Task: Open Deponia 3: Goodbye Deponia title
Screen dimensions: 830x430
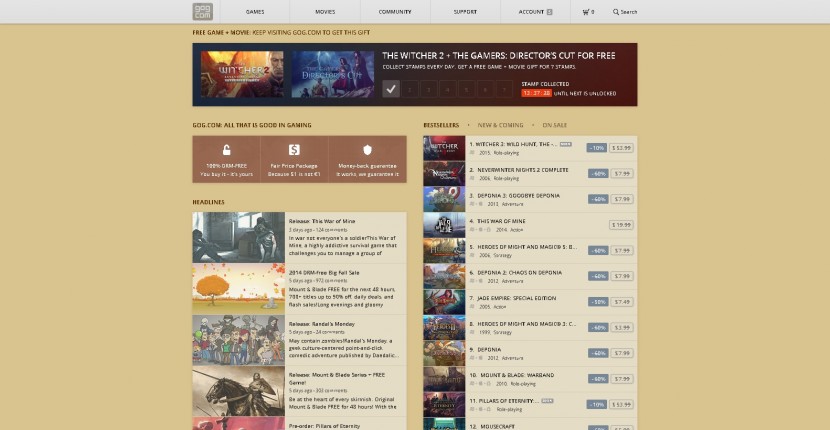Action: pyautogui.click(x=518, y=195)
